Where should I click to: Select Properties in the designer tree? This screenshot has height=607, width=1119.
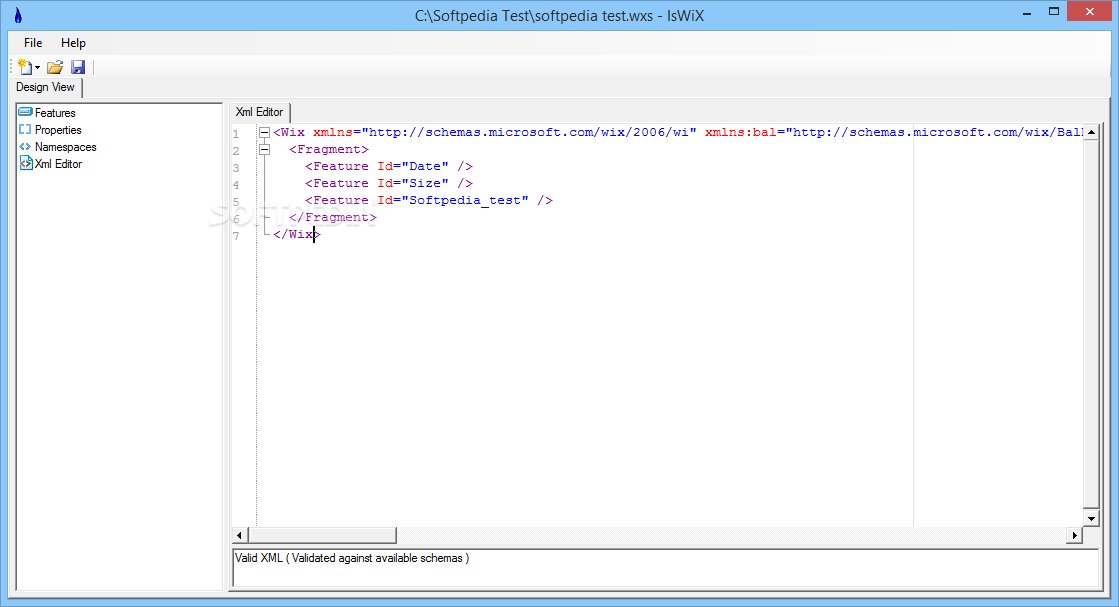point(58,130)
